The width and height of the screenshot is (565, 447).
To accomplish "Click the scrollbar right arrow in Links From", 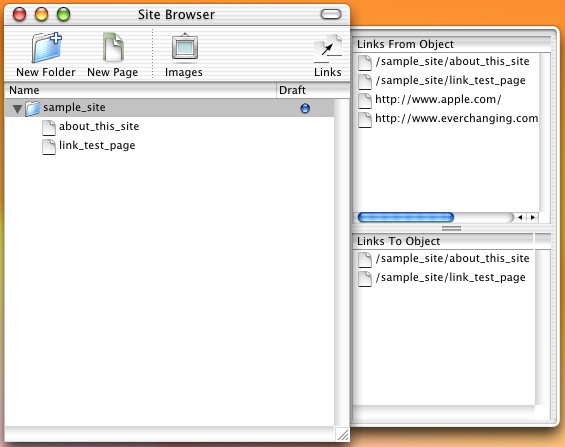I will [x=533, y=217].
